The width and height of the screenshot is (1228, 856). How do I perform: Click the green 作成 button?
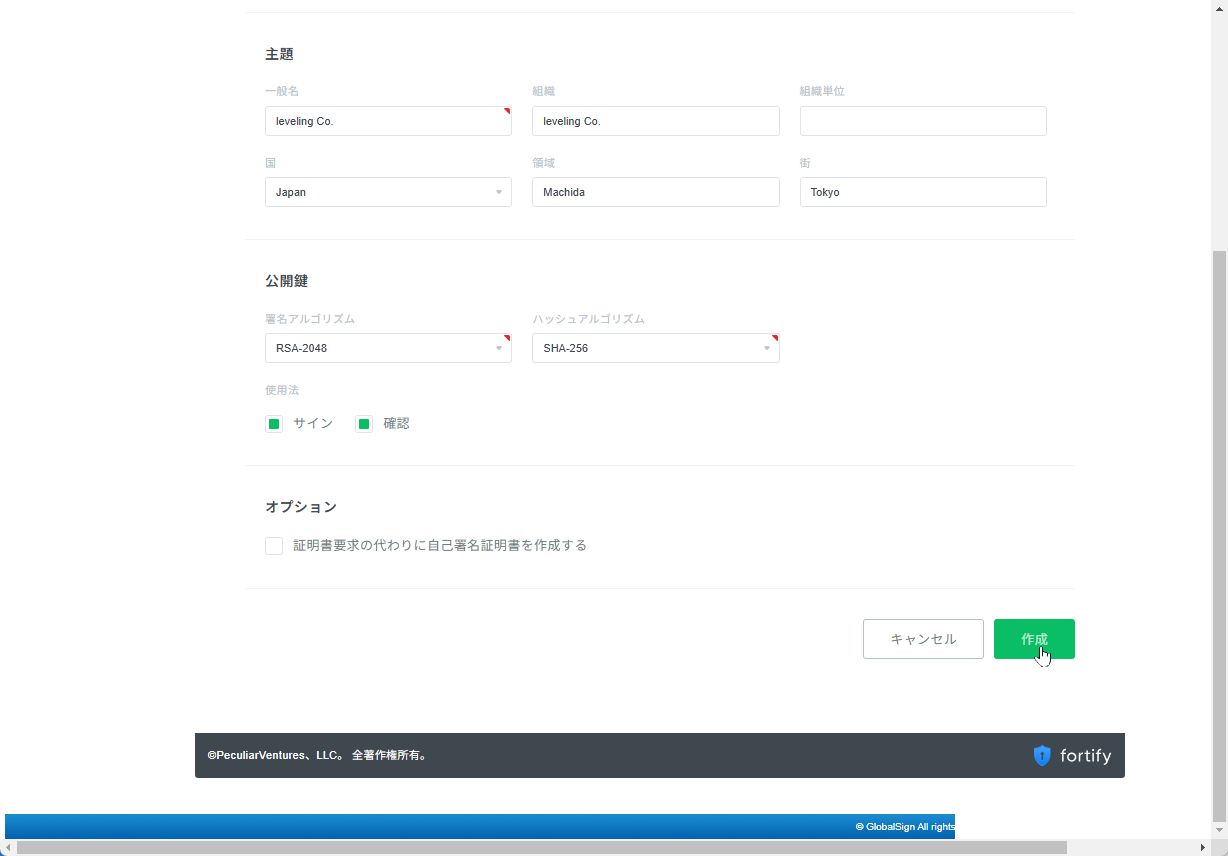[1034, 639]
